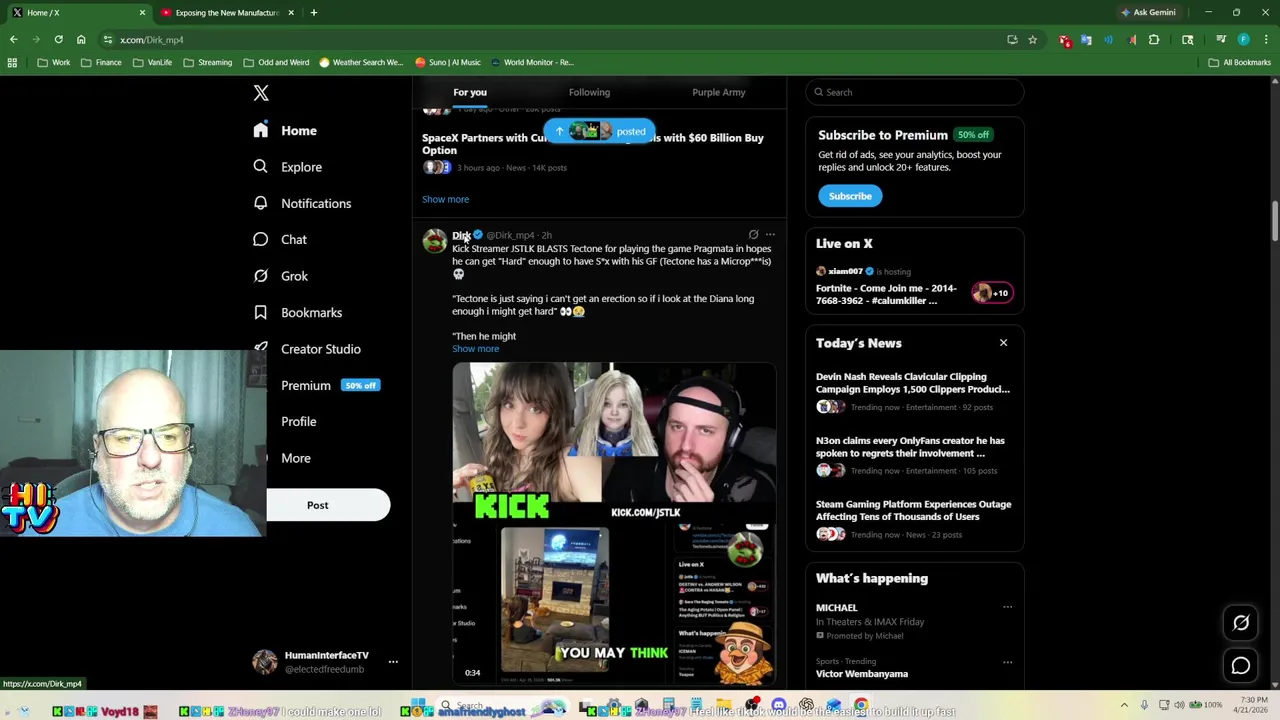Viewport: 1280px width, 720px height.
Task: Click the X logo in sidebar
Action: pyautogui.click(x=261, y=93)
